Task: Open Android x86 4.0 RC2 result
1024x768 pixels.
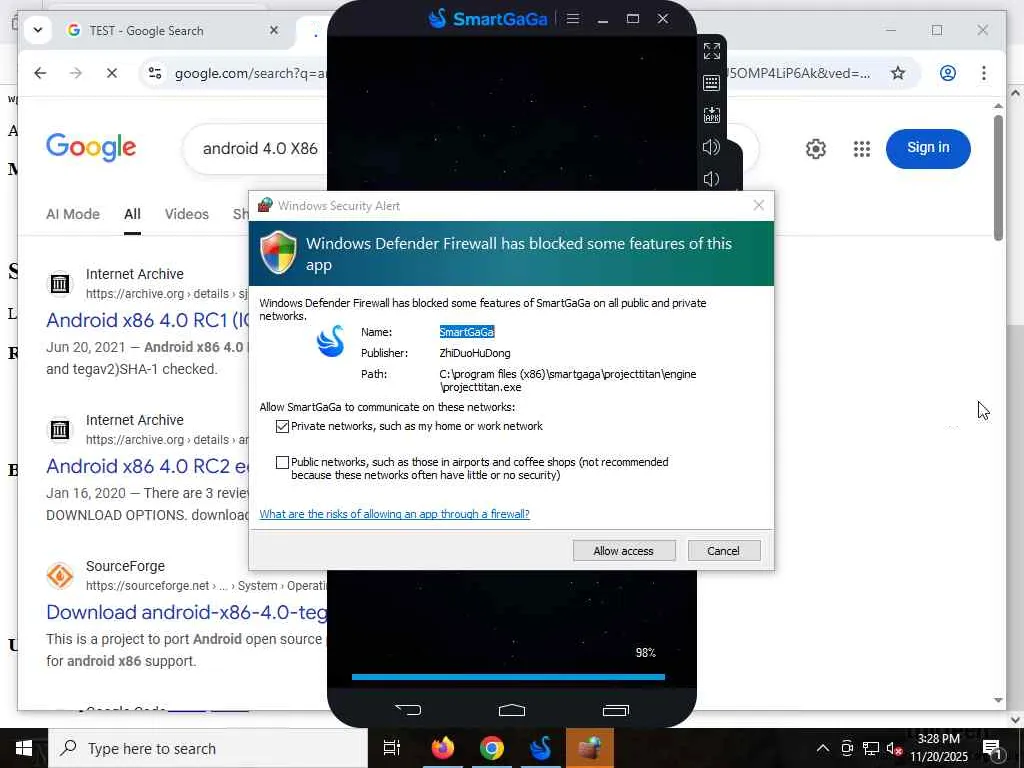Action: 148,466
